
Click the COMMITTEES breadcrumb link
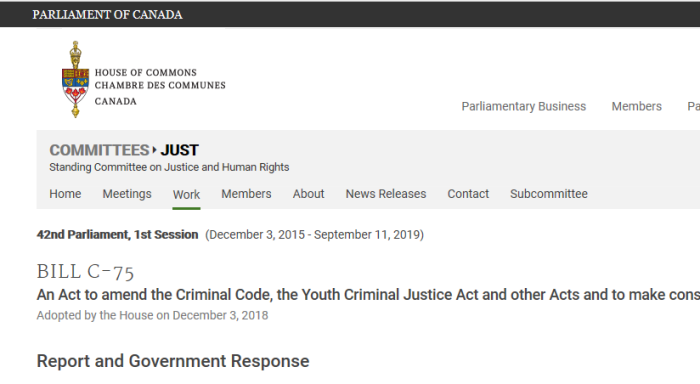99,150
